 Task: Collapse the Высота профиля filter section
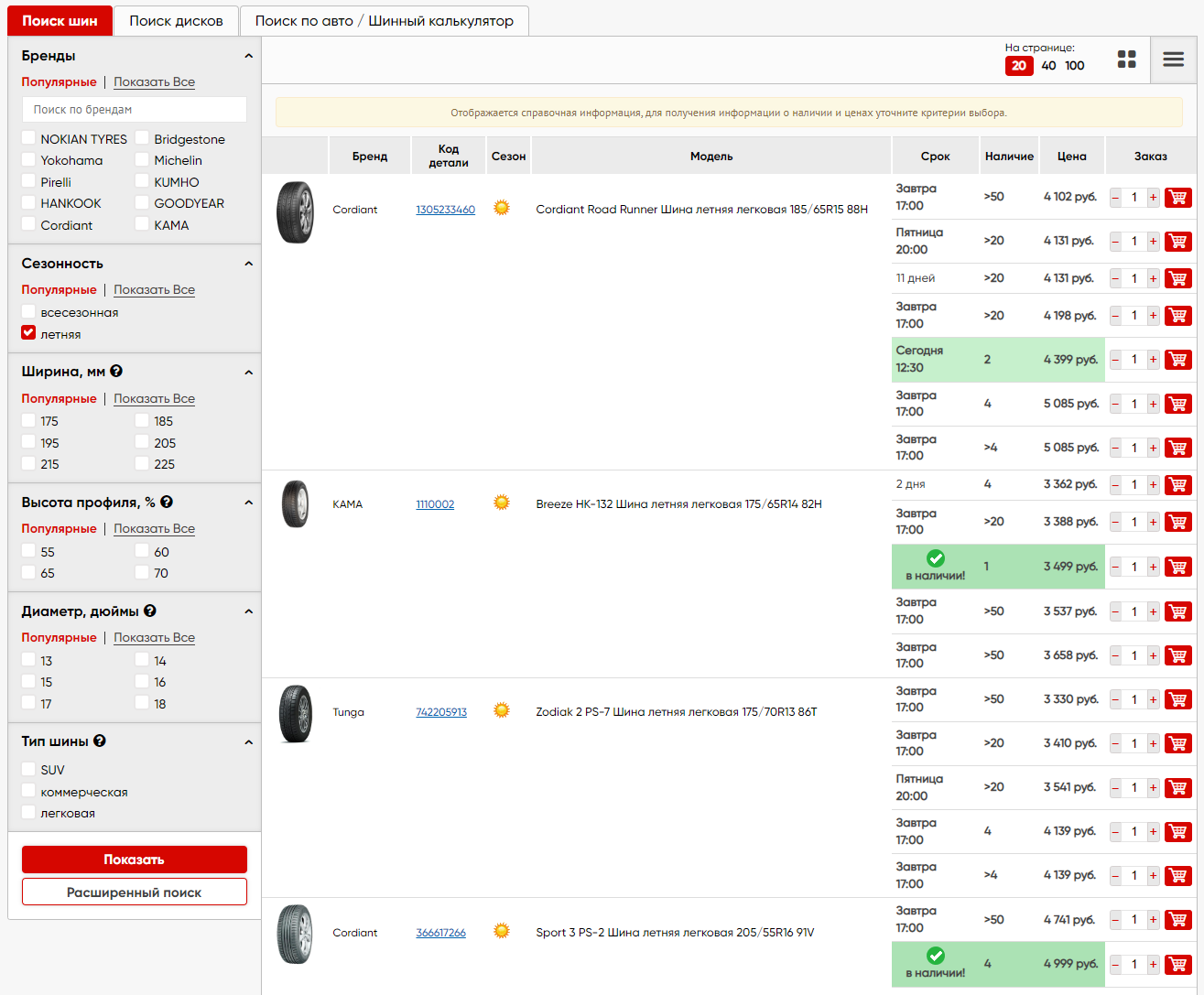[x=248, y=503]
